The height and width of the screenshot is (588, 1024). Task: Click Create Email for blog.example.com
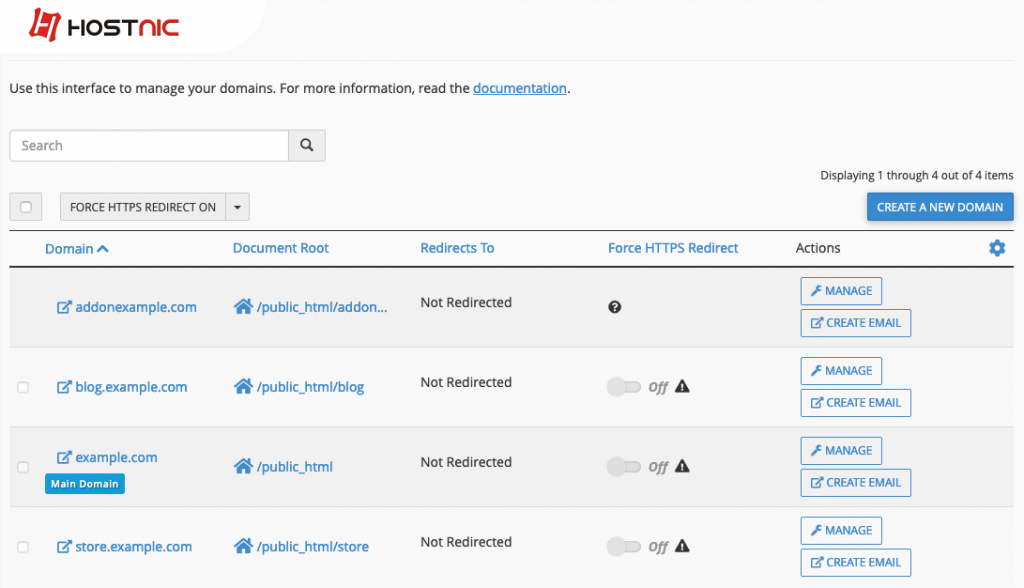pos(856,402)
